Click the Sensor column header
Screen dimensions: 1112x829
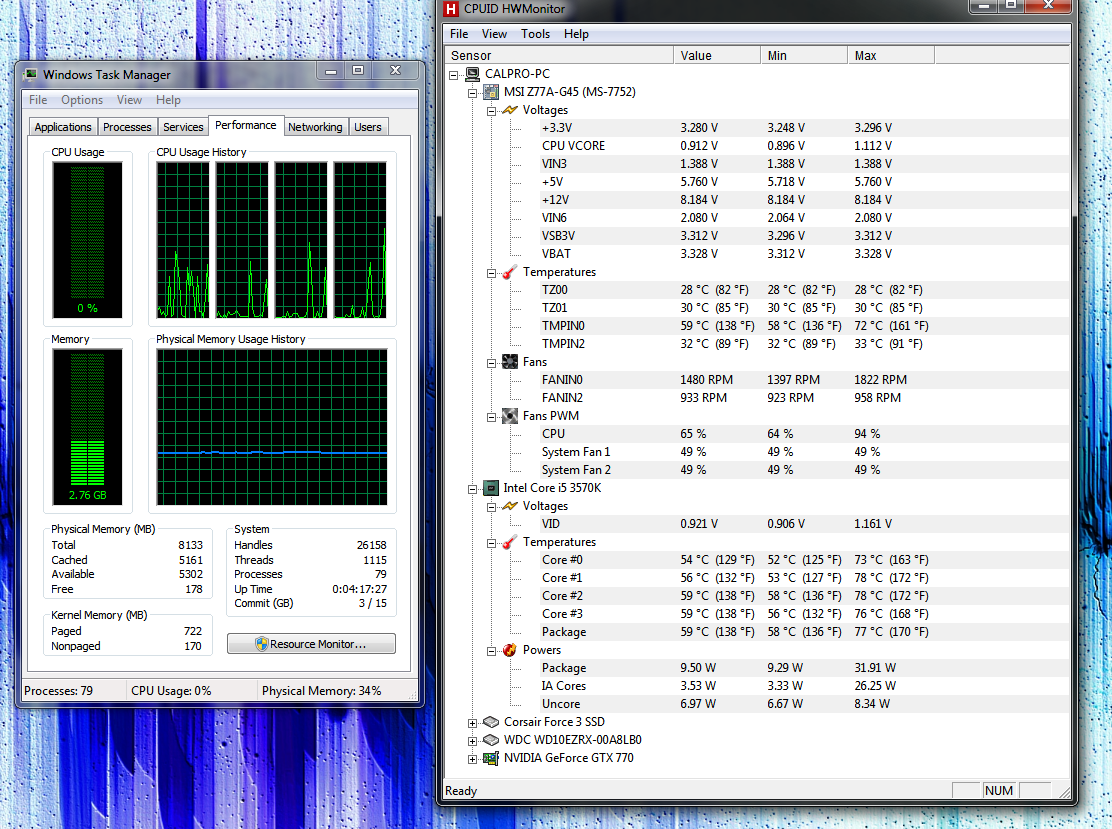click(x=559, y=55)
